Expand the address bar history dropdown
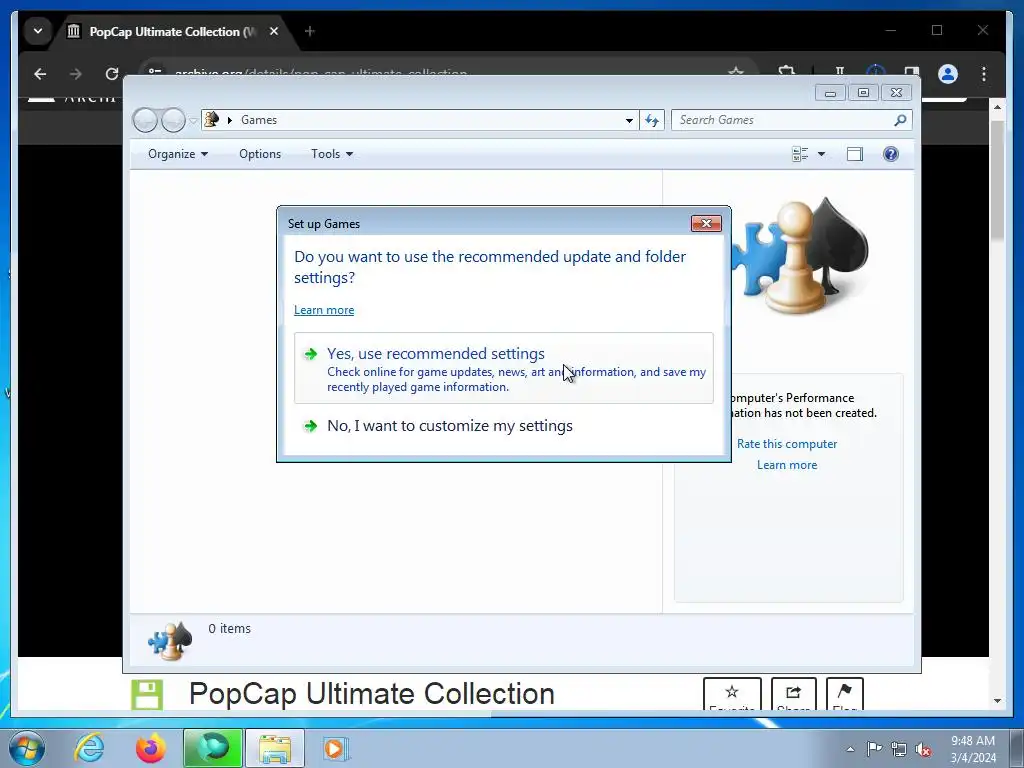Image resolution: width=1024 pixels, height=768 pixels. [629, 120]
